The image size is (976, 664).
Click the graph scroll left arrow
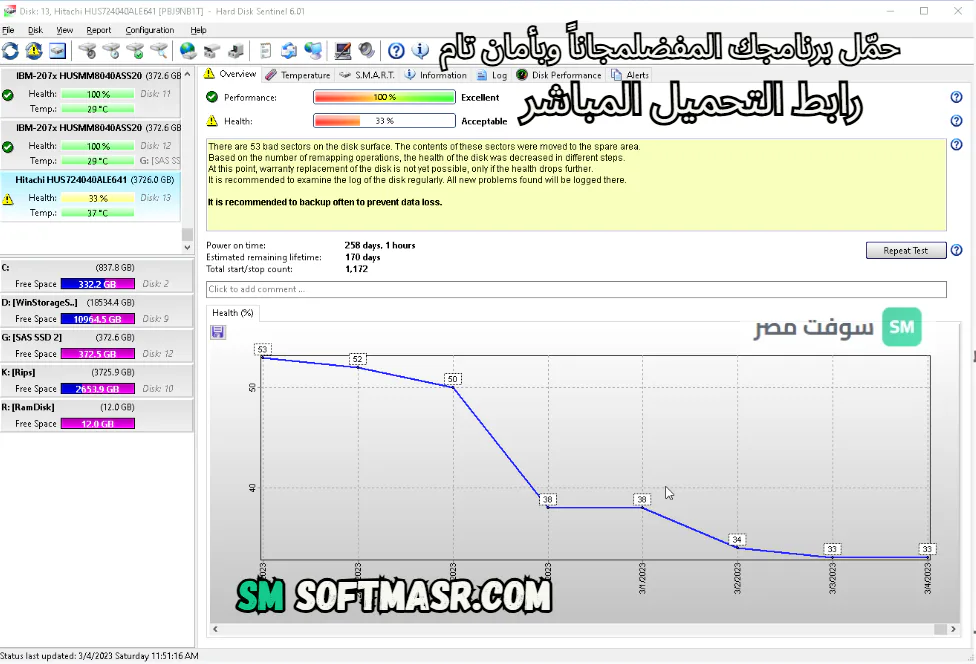pos(215,629)
